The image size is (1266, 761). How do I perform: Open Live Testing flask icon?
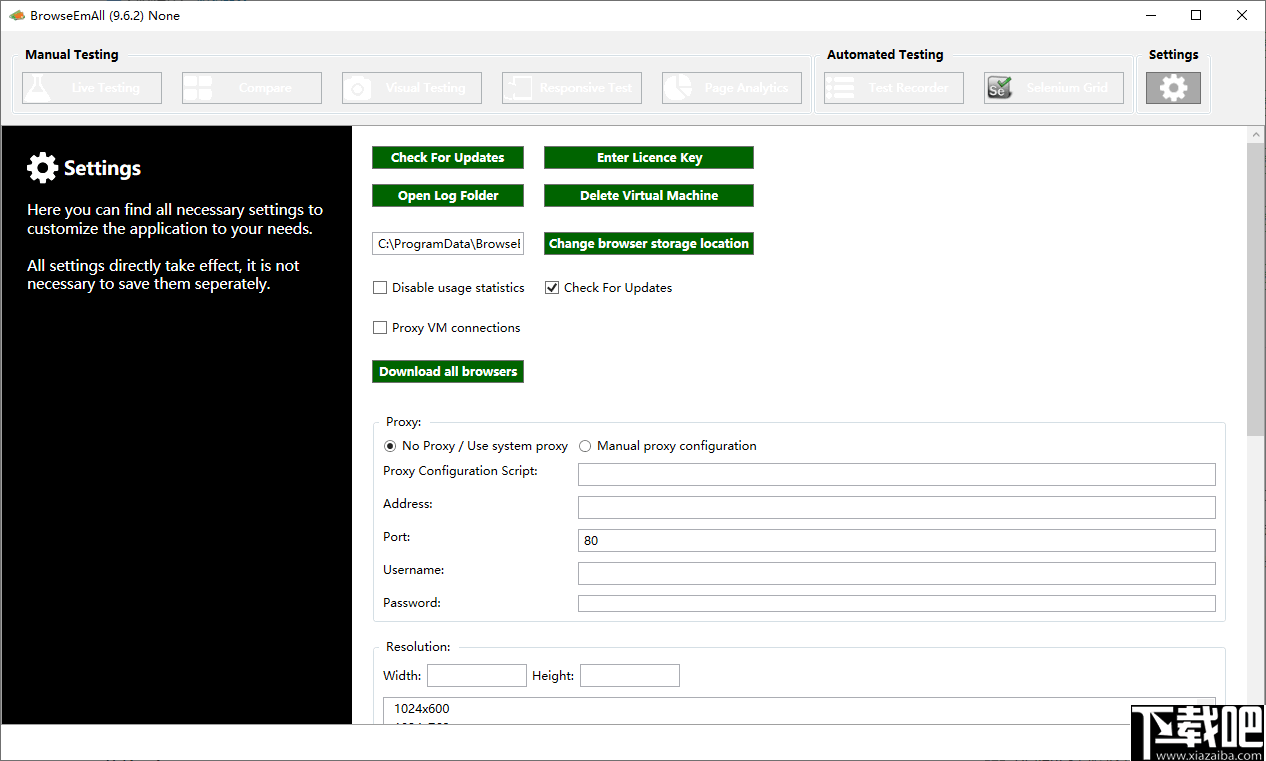click(37, 88)
